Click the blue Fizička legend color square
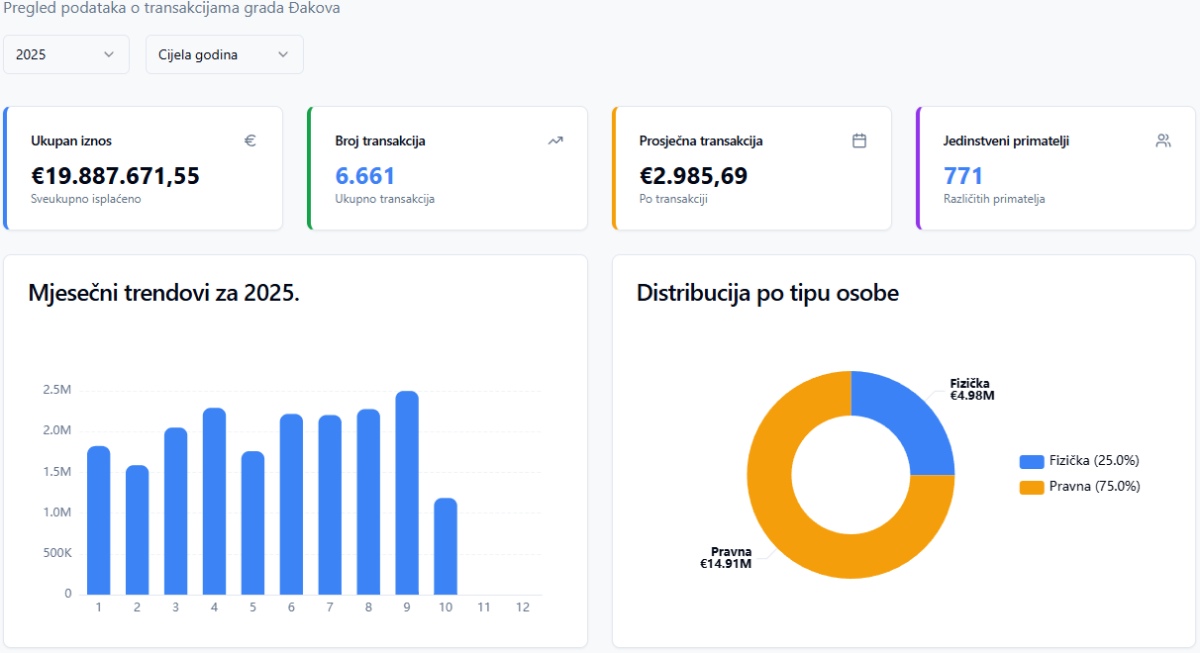 (1031, 461)
